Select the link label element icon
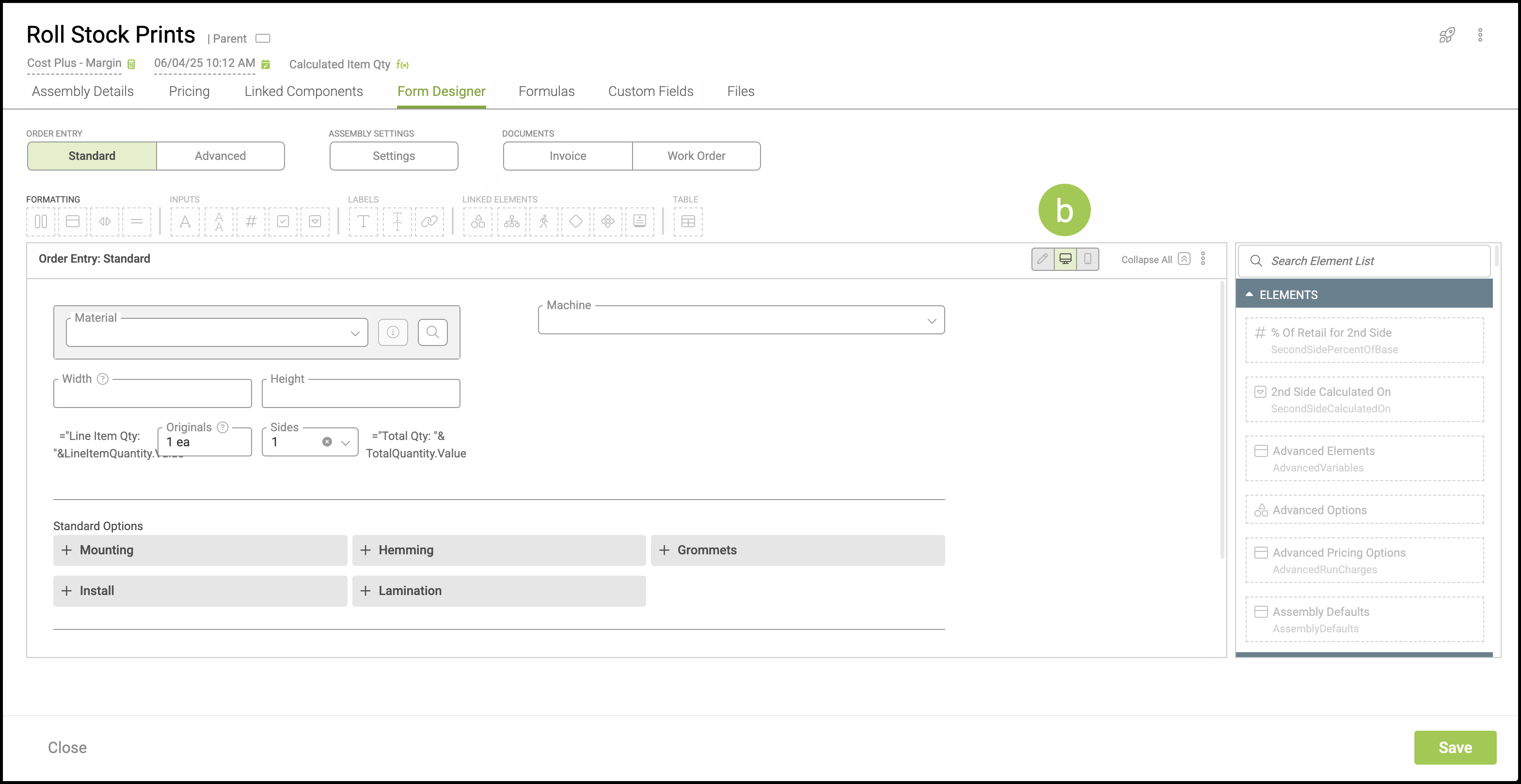The image size is (1521, 784). coord(429,221)
